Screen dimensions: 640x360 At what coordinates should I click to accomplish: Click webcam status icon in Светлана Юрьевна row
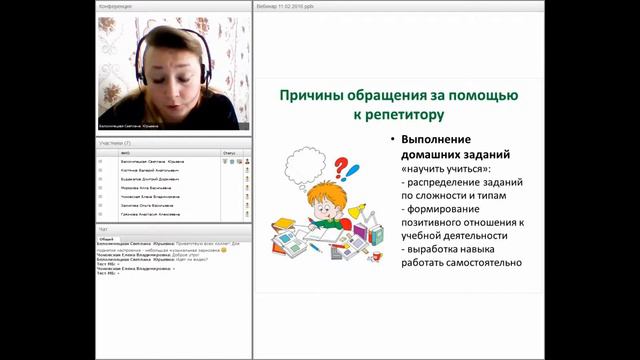tap(240, 162)
